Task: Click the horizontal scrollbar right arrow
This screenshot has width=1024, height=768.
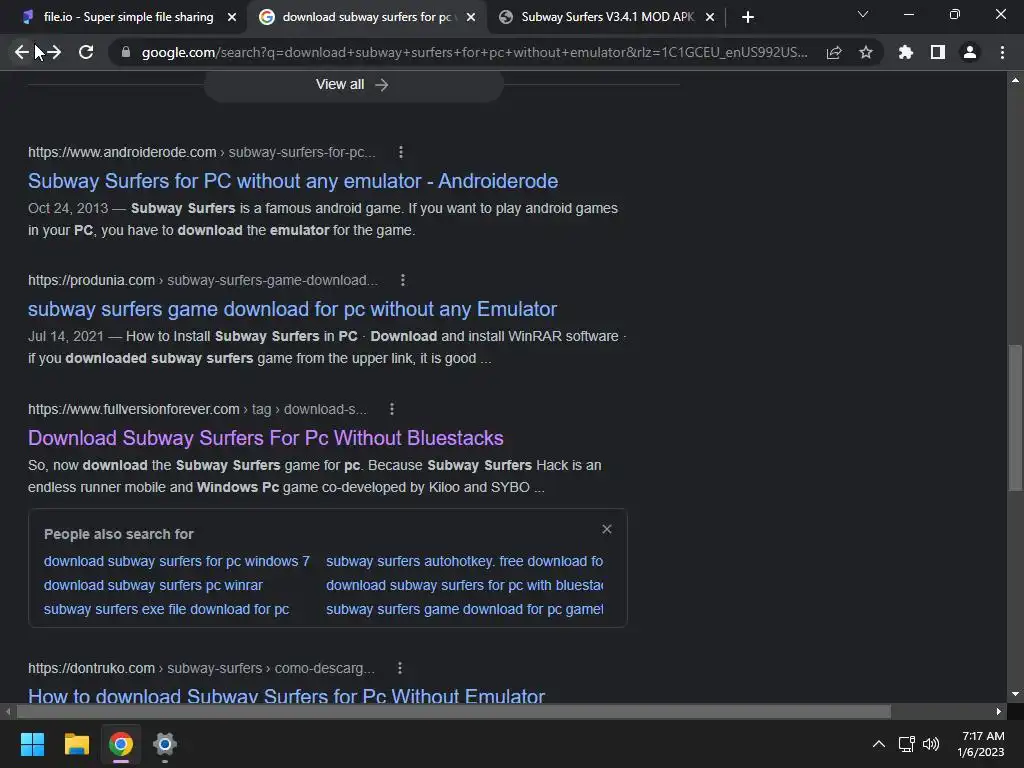Action: click(x=999, y=712)
